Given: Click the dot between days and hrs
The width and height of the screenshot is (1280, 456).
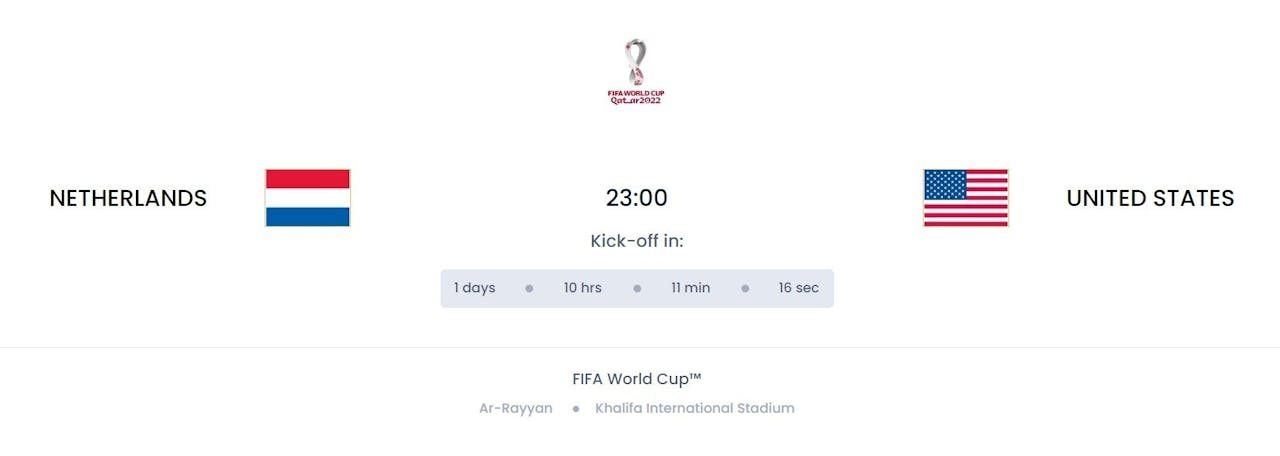Looking at the screenshot, I should (529, 288).
